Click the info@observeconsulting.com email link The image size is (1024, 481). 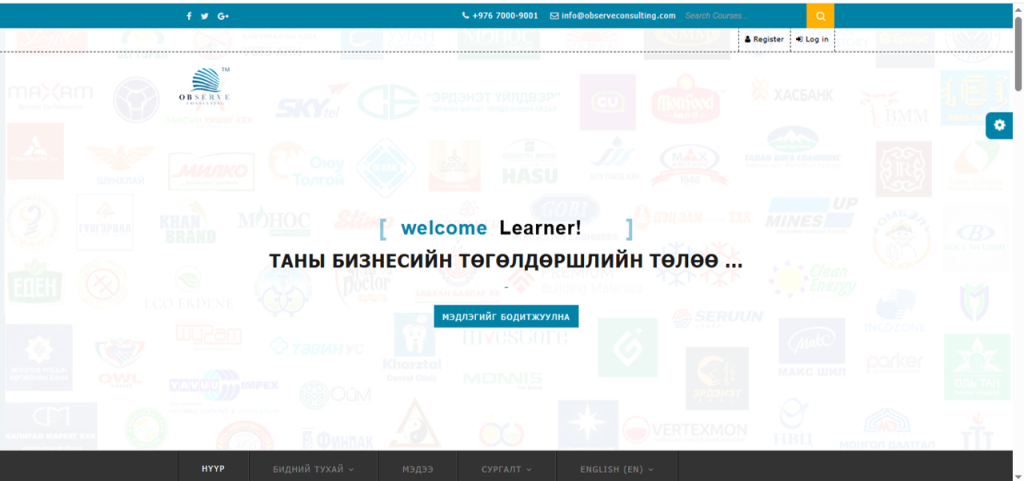(x=613, y=16)
